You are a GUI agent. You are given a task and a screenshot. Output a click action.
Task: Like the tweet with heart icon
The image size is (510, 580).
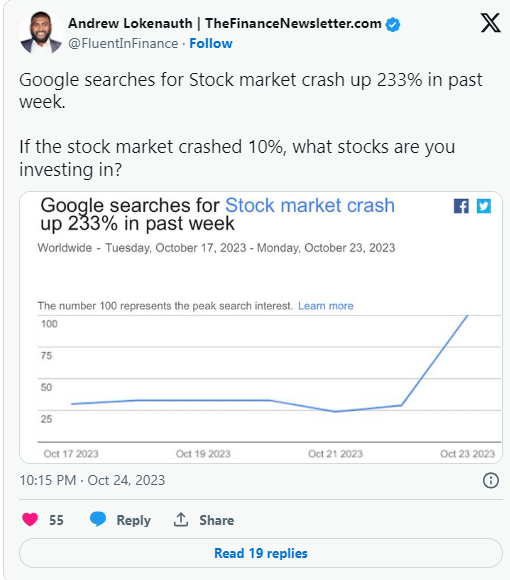point(30,519)
